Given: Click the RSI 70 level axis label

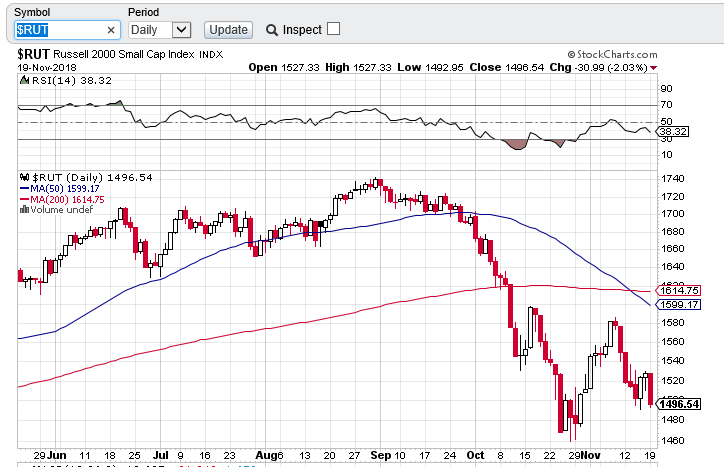Looking at the screenshot, I should coord(667,105).
